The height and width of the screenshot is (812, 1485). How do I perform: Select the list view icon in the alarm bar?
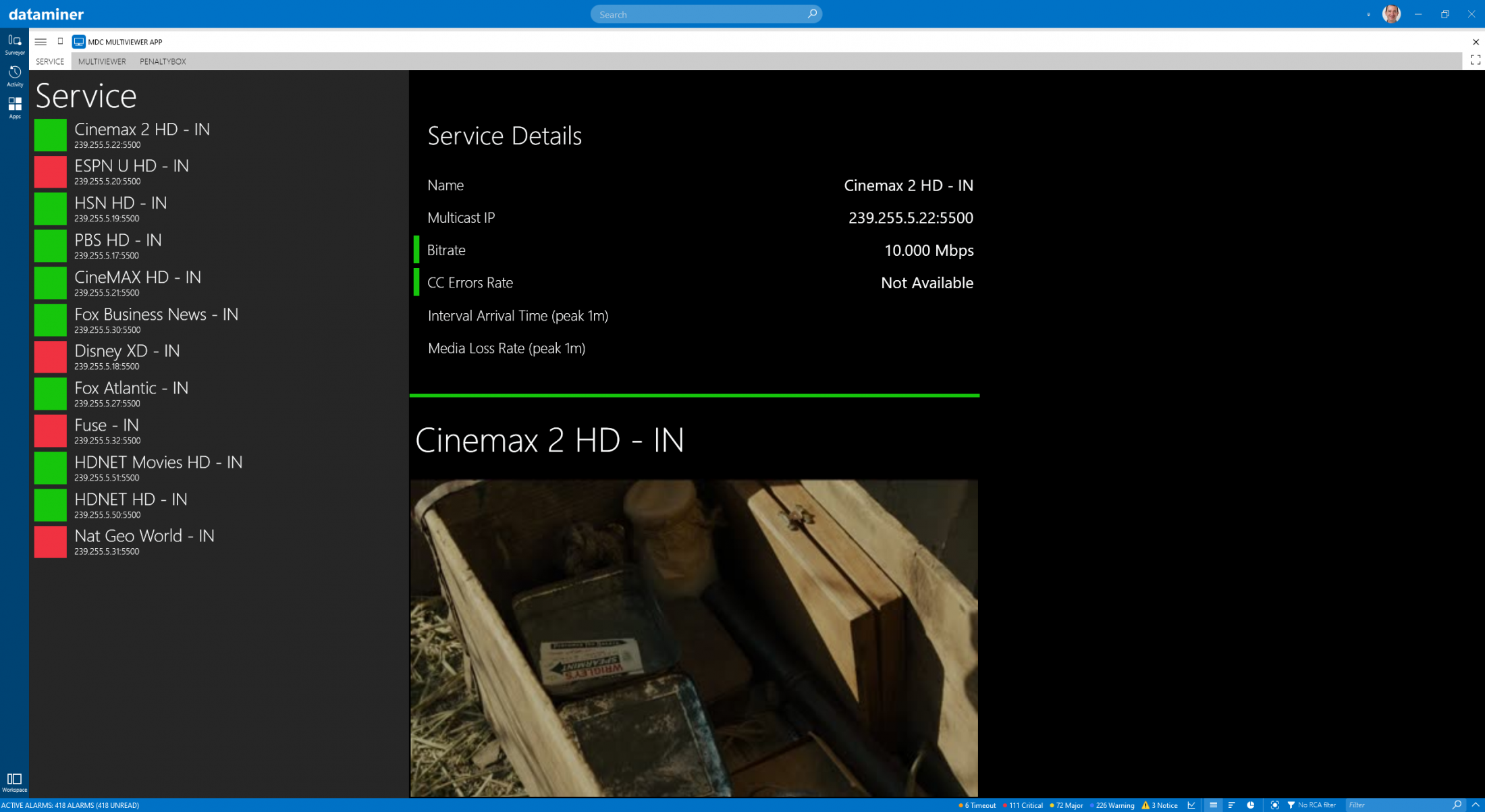tap(1213, 805)
